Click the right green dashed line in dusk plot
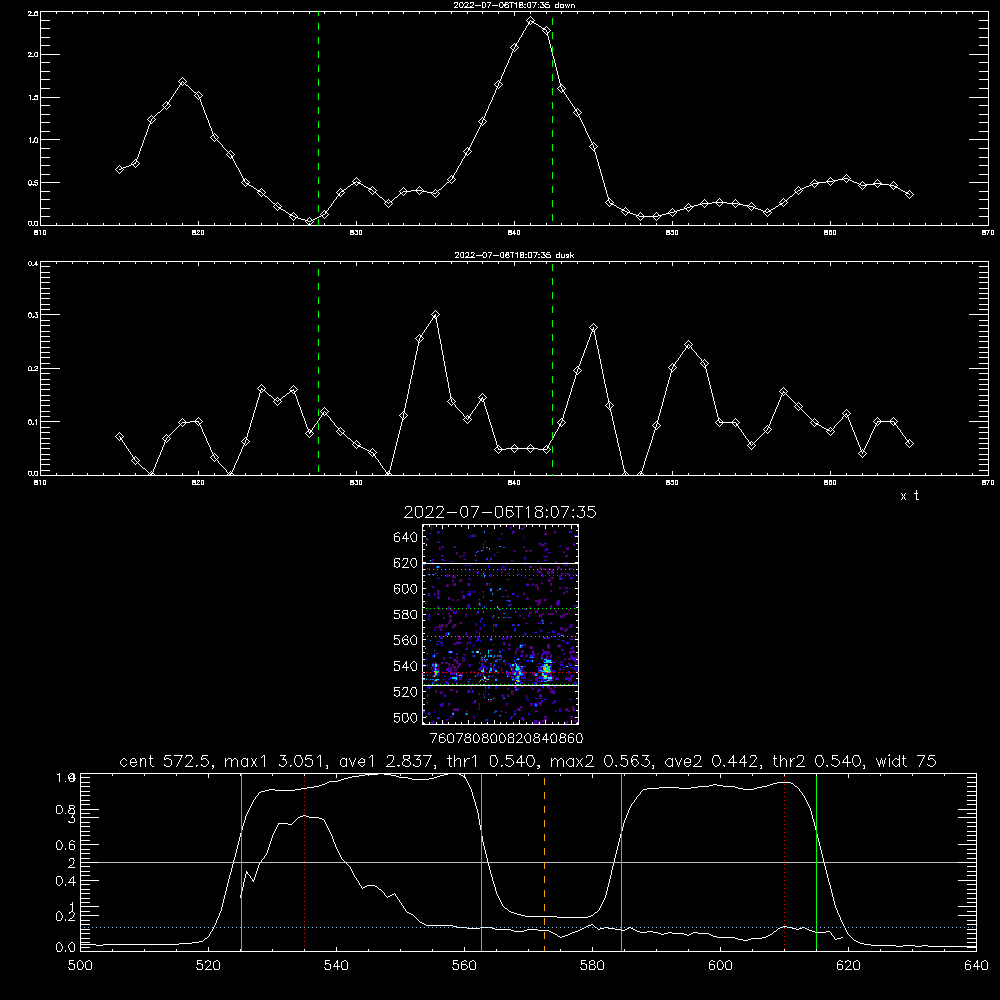The height and width of the screenshot is (1000, 1000). (552, 369)
